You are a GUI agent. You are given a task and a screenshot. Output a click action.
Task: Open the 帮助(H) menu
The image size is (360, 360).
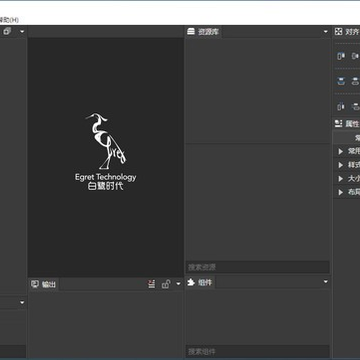pos(9,20)
